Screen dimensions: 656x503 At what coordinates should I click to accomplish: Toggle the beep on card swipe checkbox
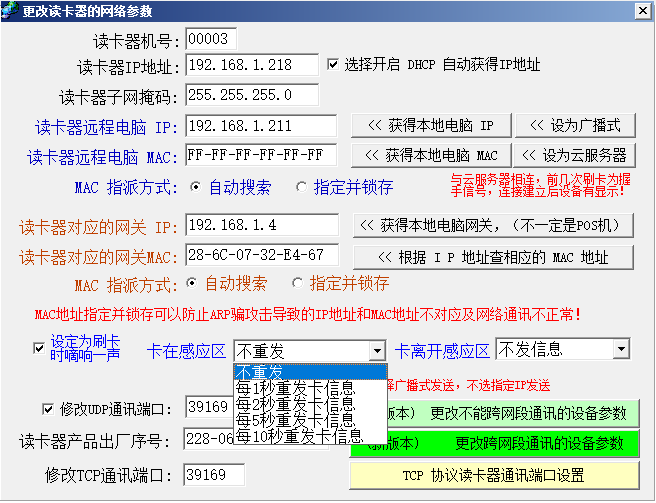(38, 348)
